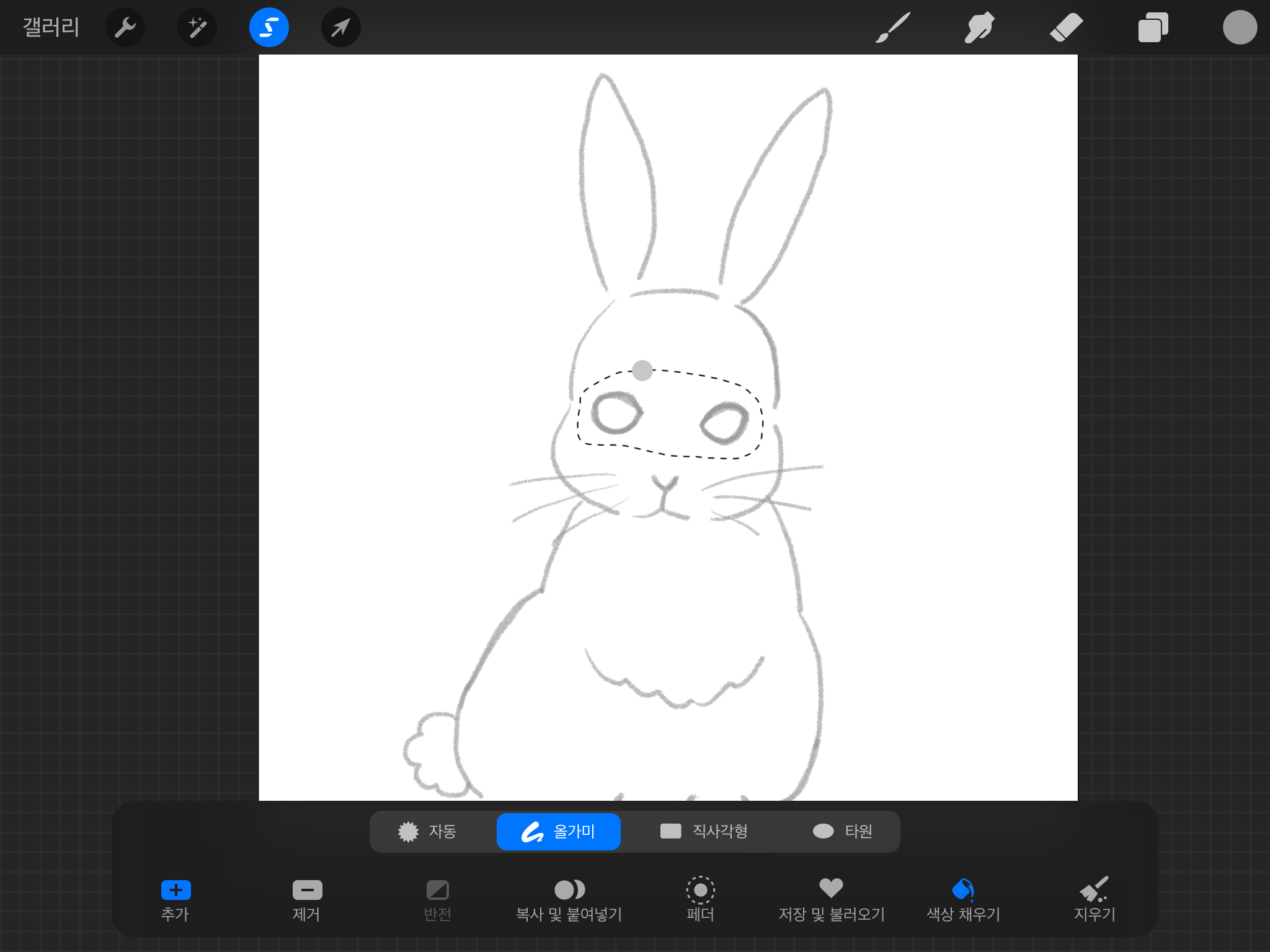Open the Layers panel
Viewport: 1270px width, 952px height.
click(1153, 27)
